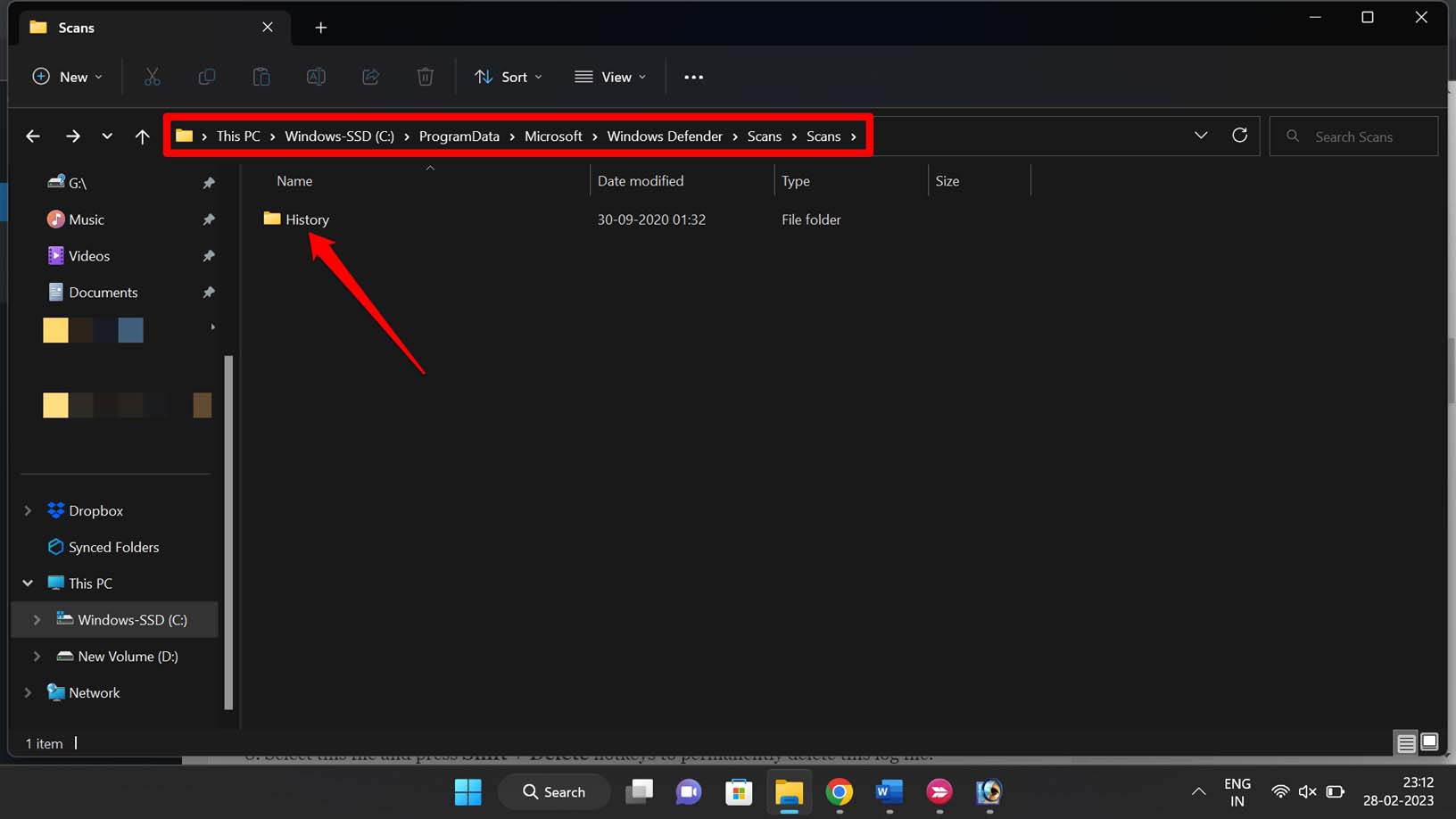Open the See more (...) menu
The width and height of the screenshot is (1456, 819).
click(x=693, y=77)
